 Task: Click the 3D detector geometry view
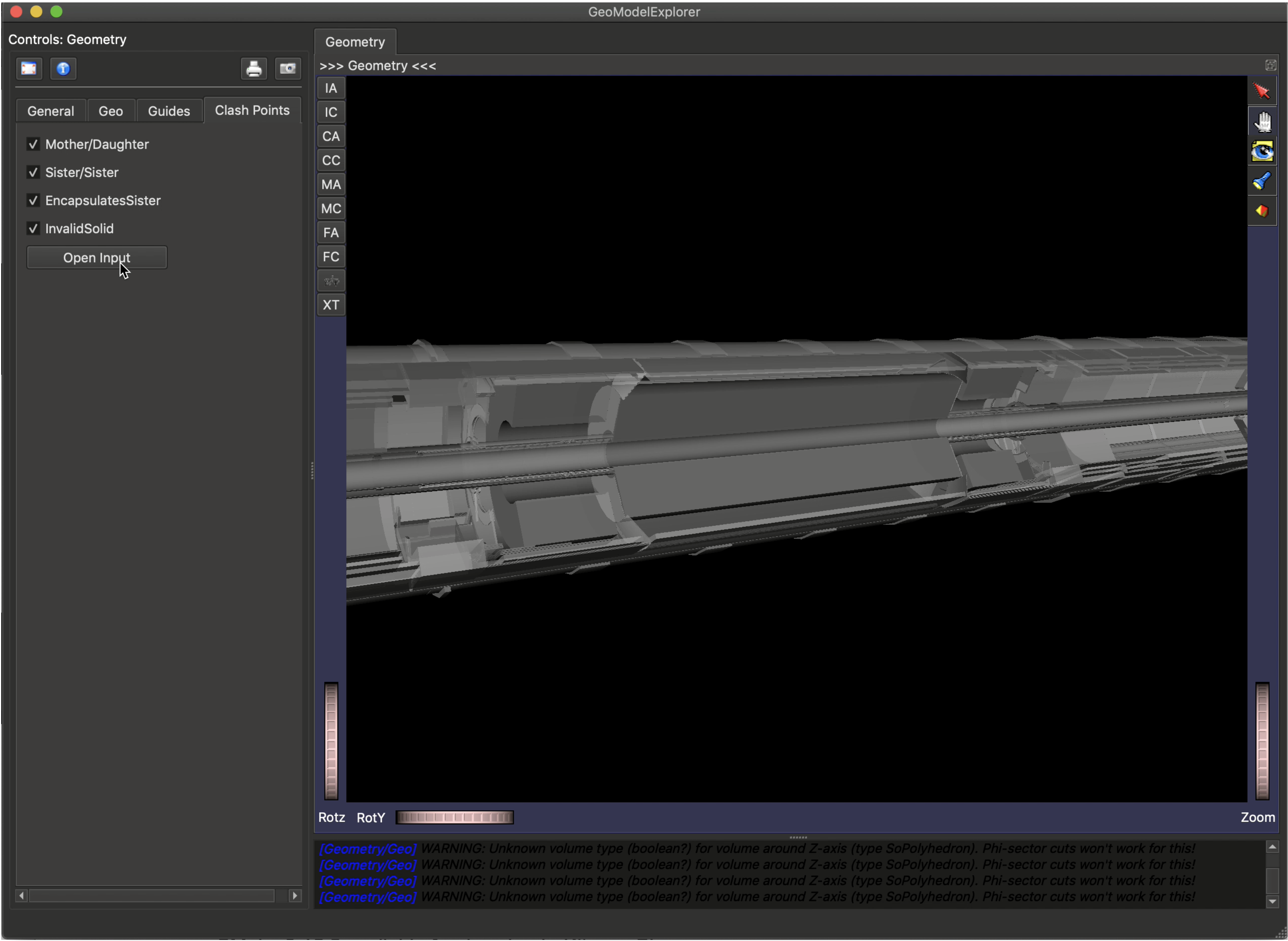[x=796, y=439]
